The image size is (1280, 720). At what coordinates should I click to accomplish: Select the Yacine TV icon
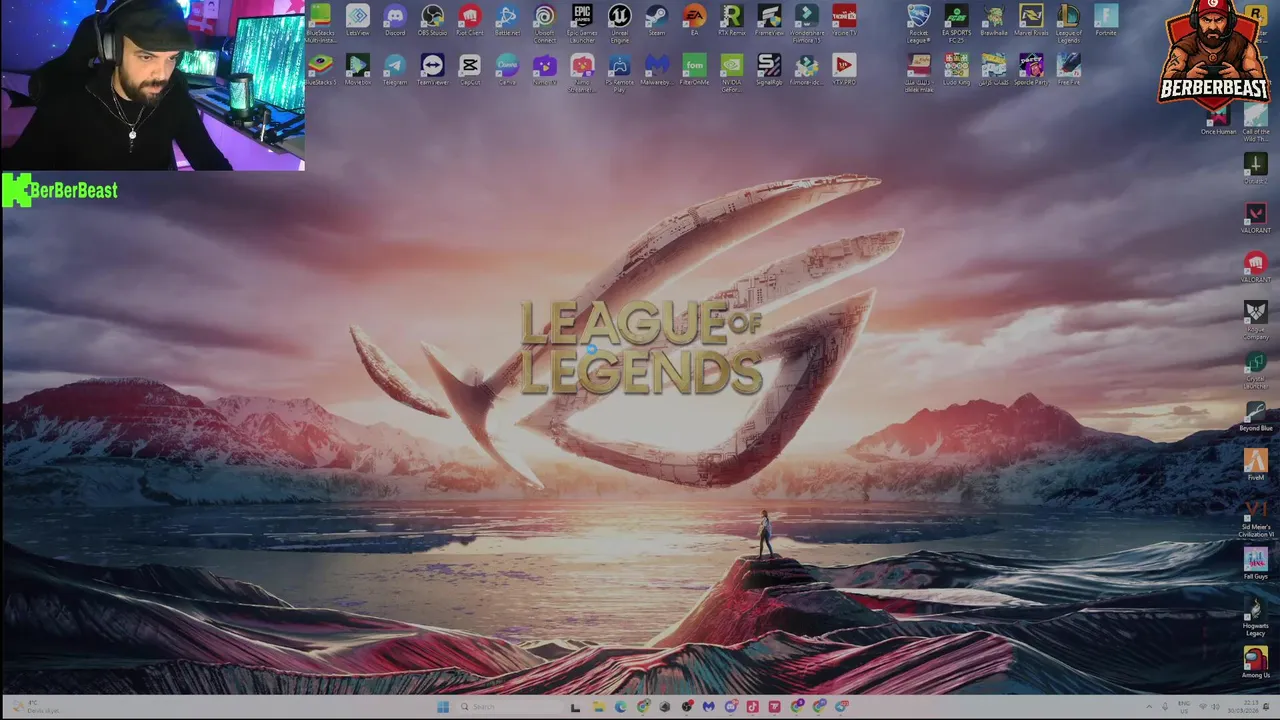click(844, 20)
